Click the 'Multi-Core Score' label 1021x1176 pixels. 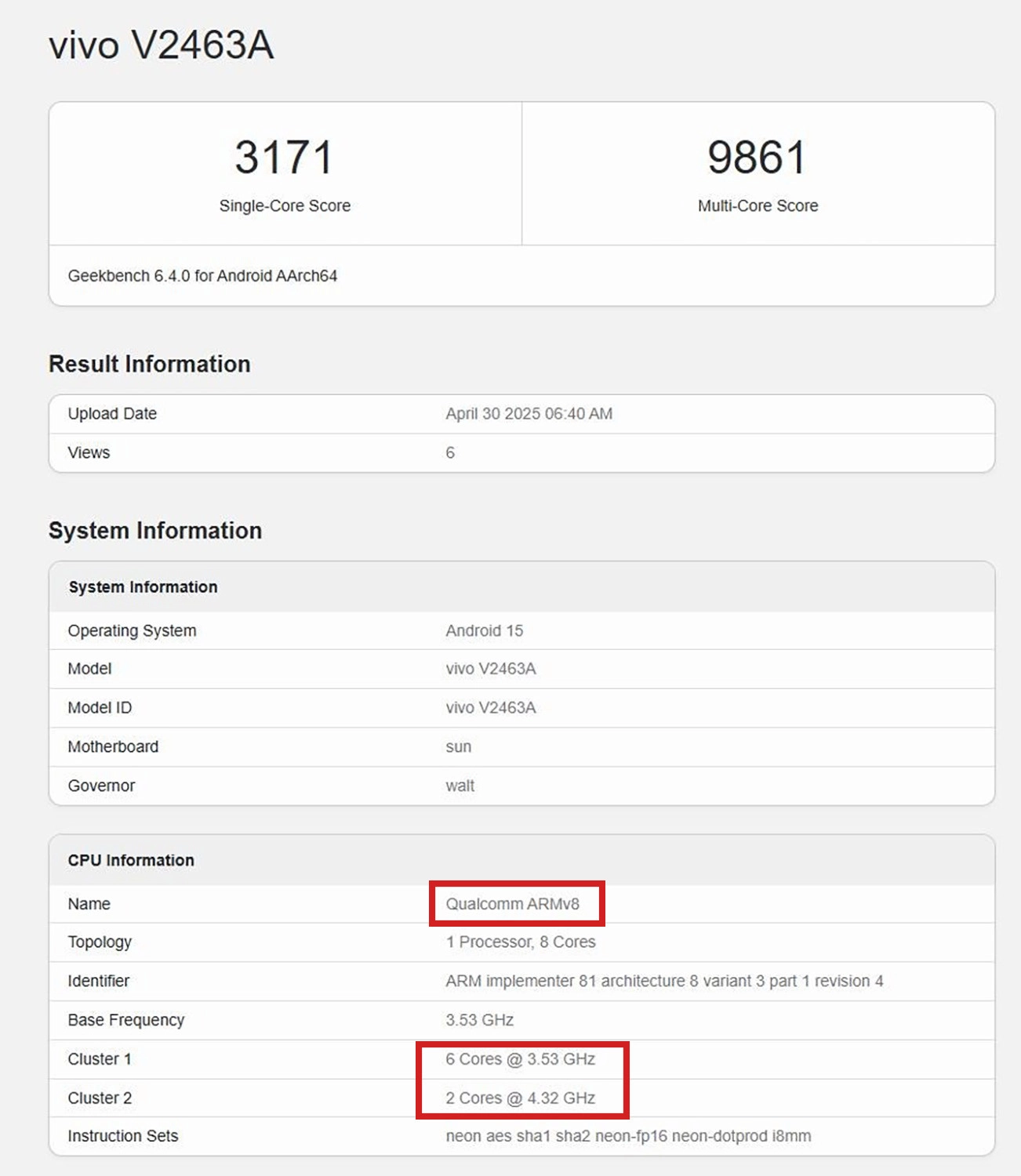coord(758,205)
